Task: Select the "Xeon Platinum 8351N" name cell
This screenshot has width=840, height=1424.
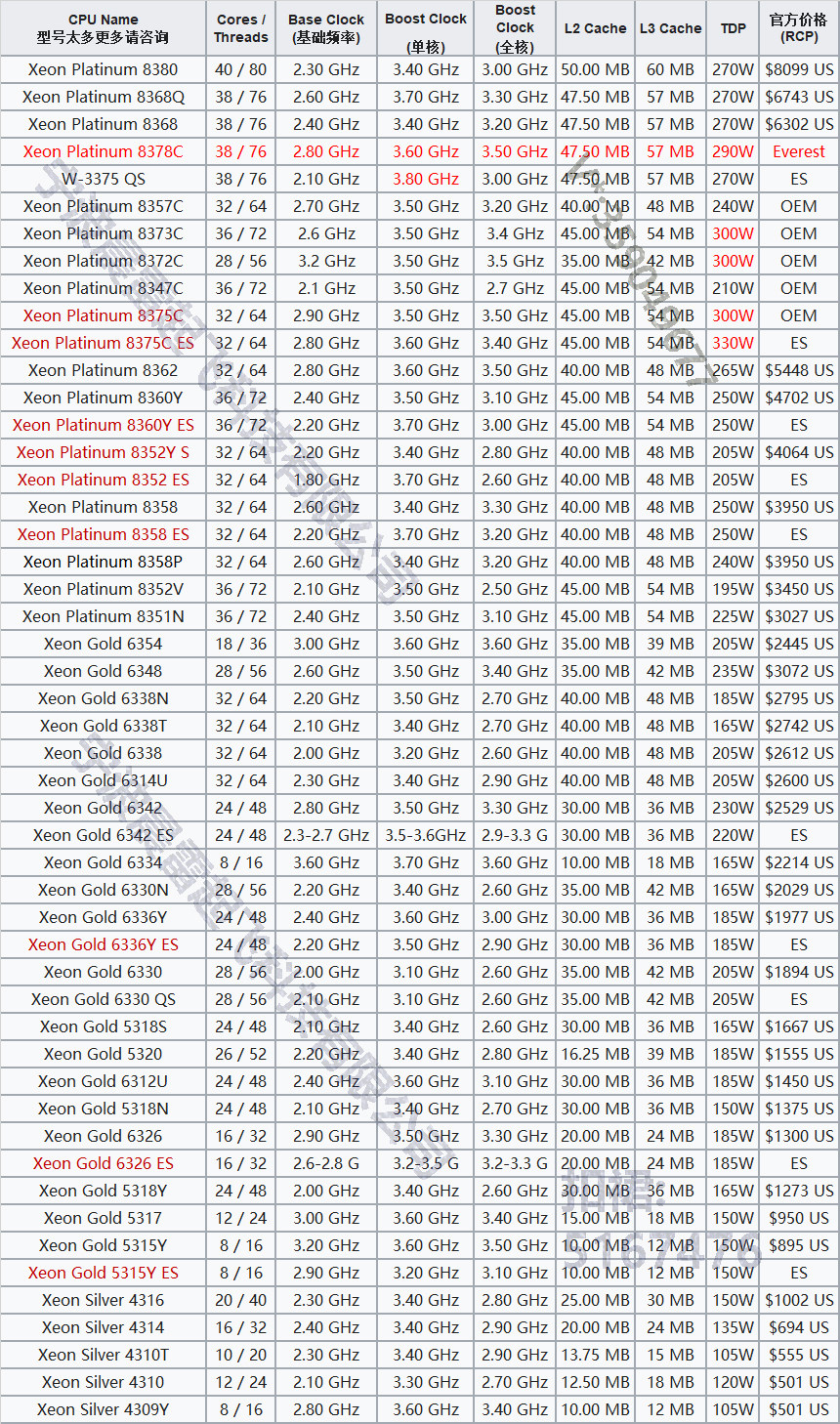Action: tap(103, 616)
